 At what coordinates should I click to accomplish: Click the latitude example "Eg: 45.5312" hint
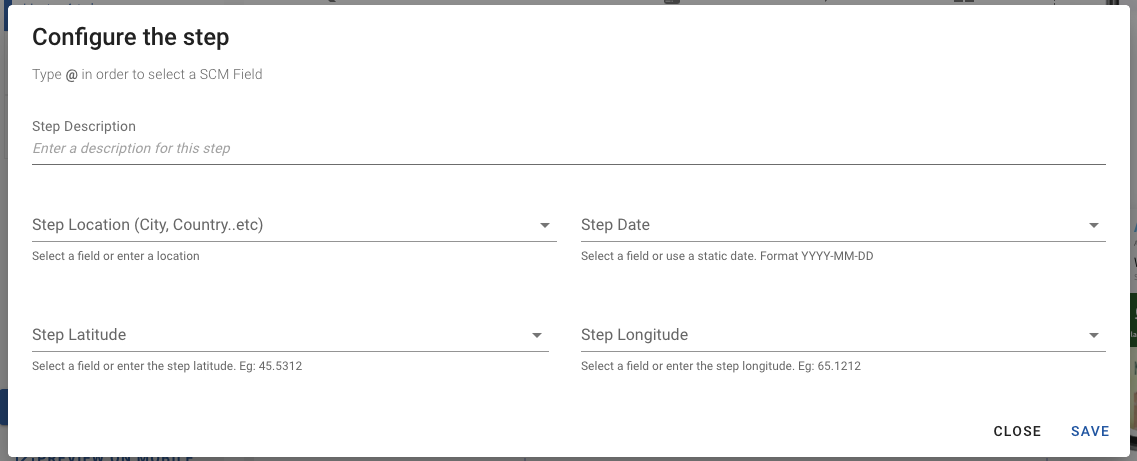[x=167, y=366]
